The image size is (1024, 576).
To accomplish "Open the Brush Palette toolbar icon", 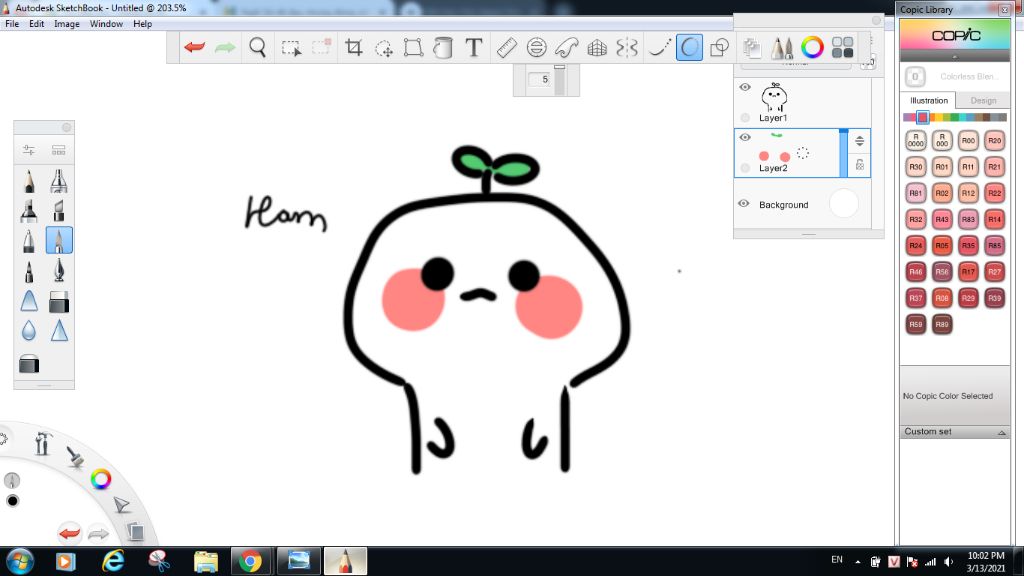I will point(782,48).
